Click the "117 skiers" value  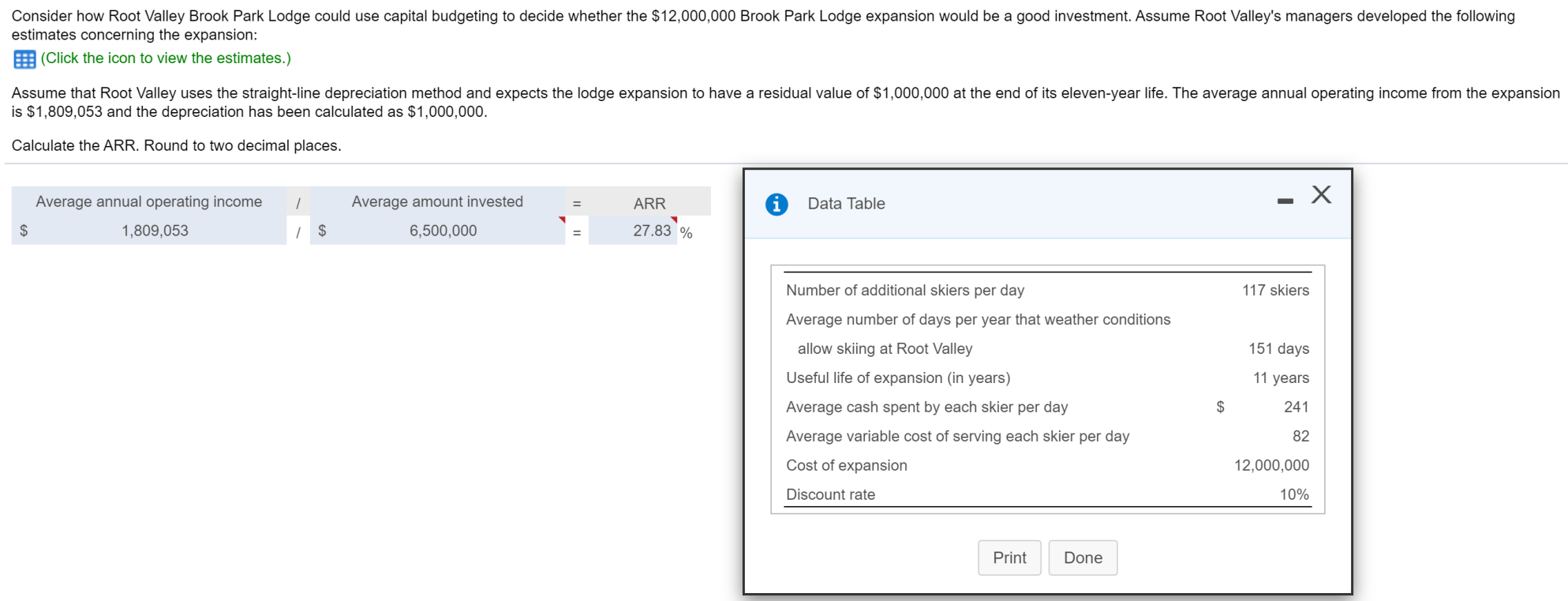(x=1275, y=291)
